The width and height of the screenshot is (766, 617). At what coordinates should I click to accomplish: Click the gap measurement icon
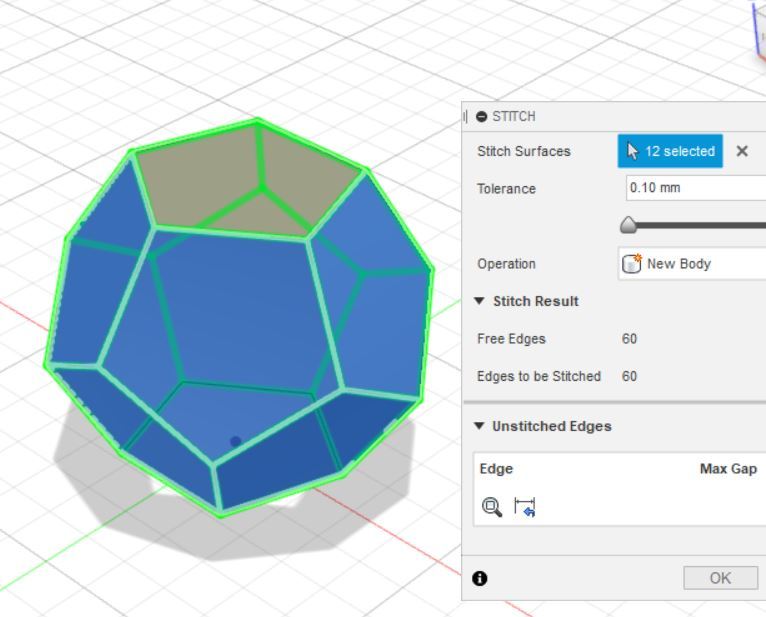click(x=525, y=507)
